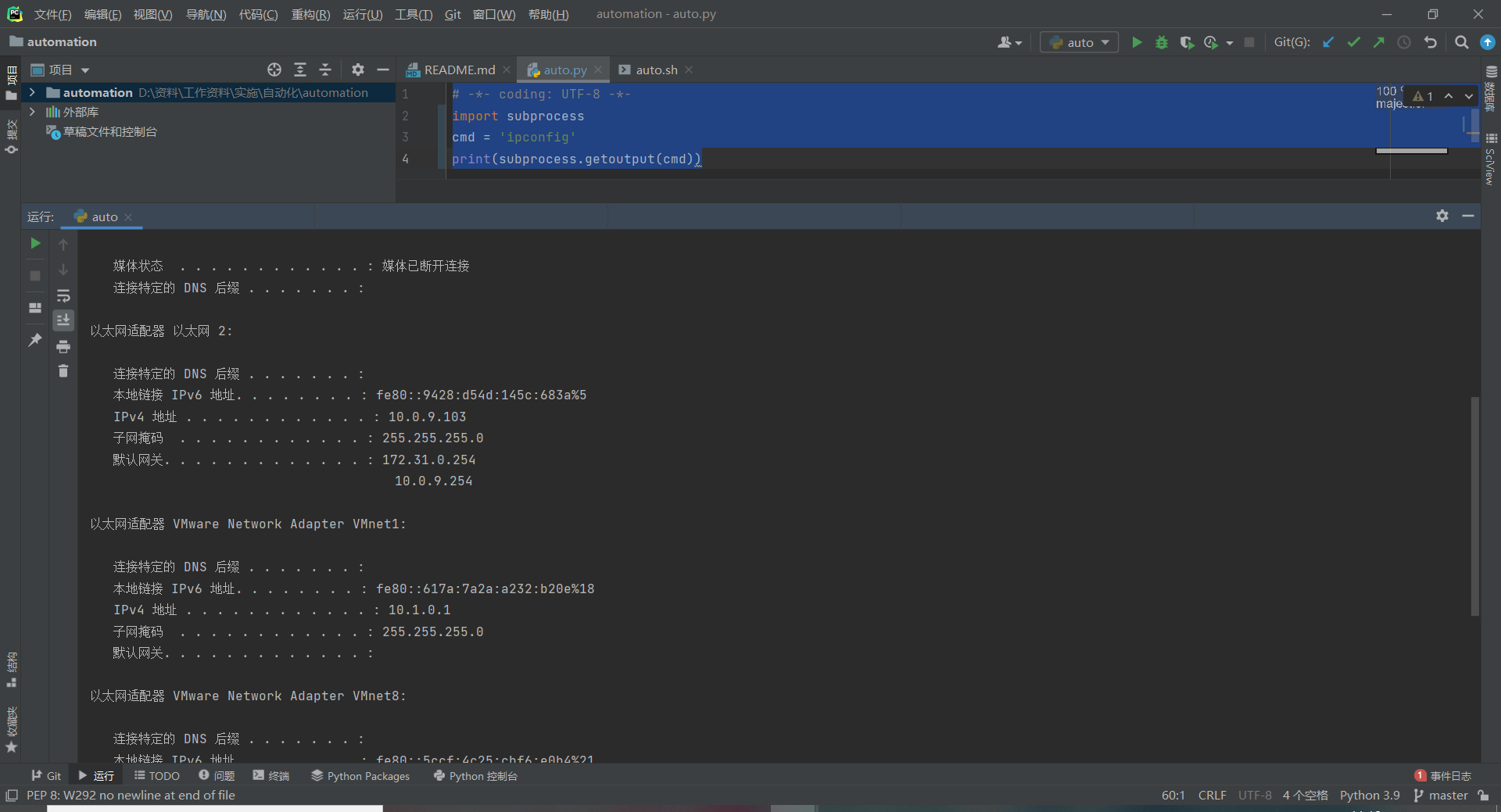Run the auto configuration from the toolbar

point(1137,42)
